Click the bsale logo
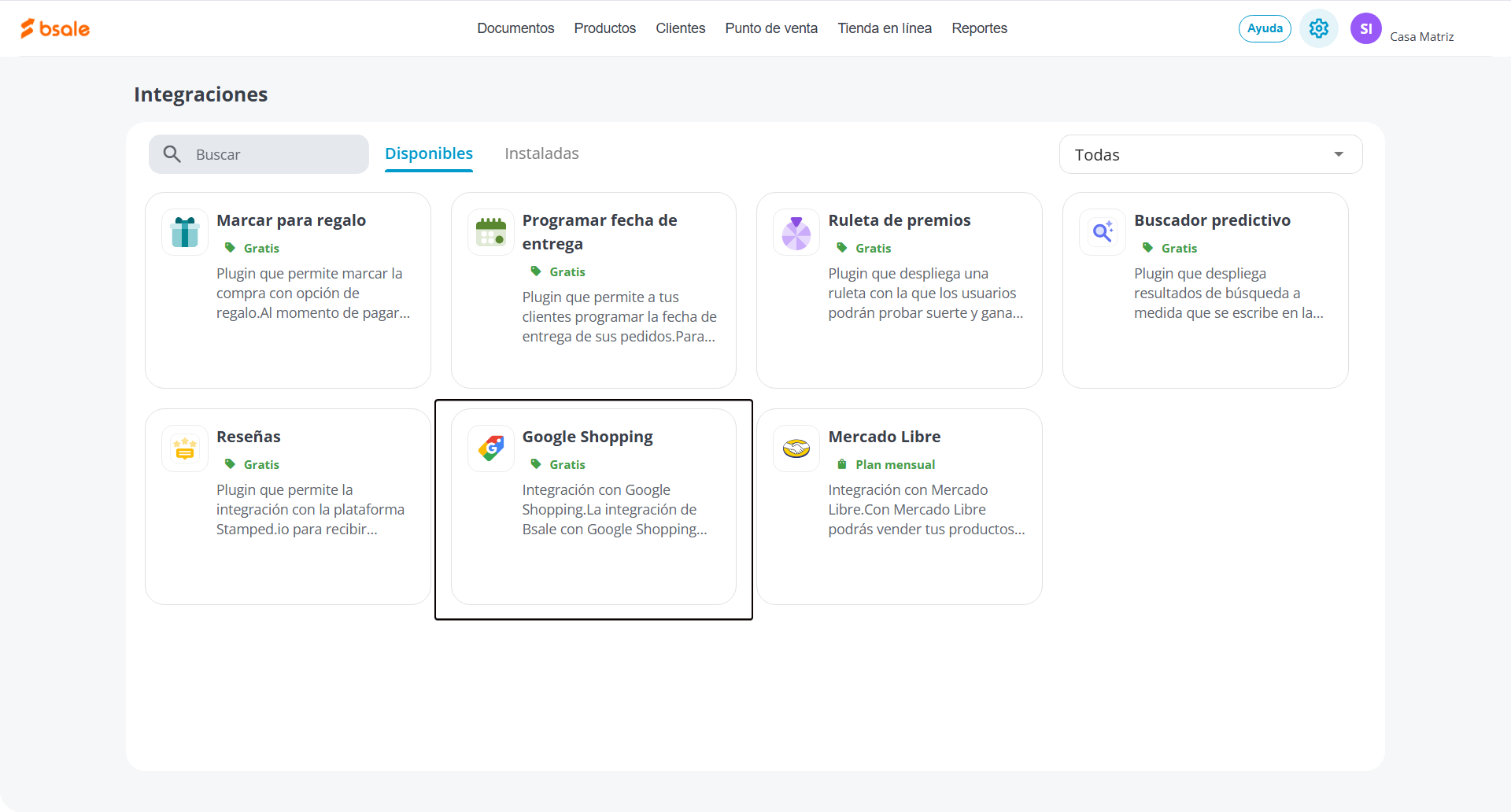 [x=55, y=28]
